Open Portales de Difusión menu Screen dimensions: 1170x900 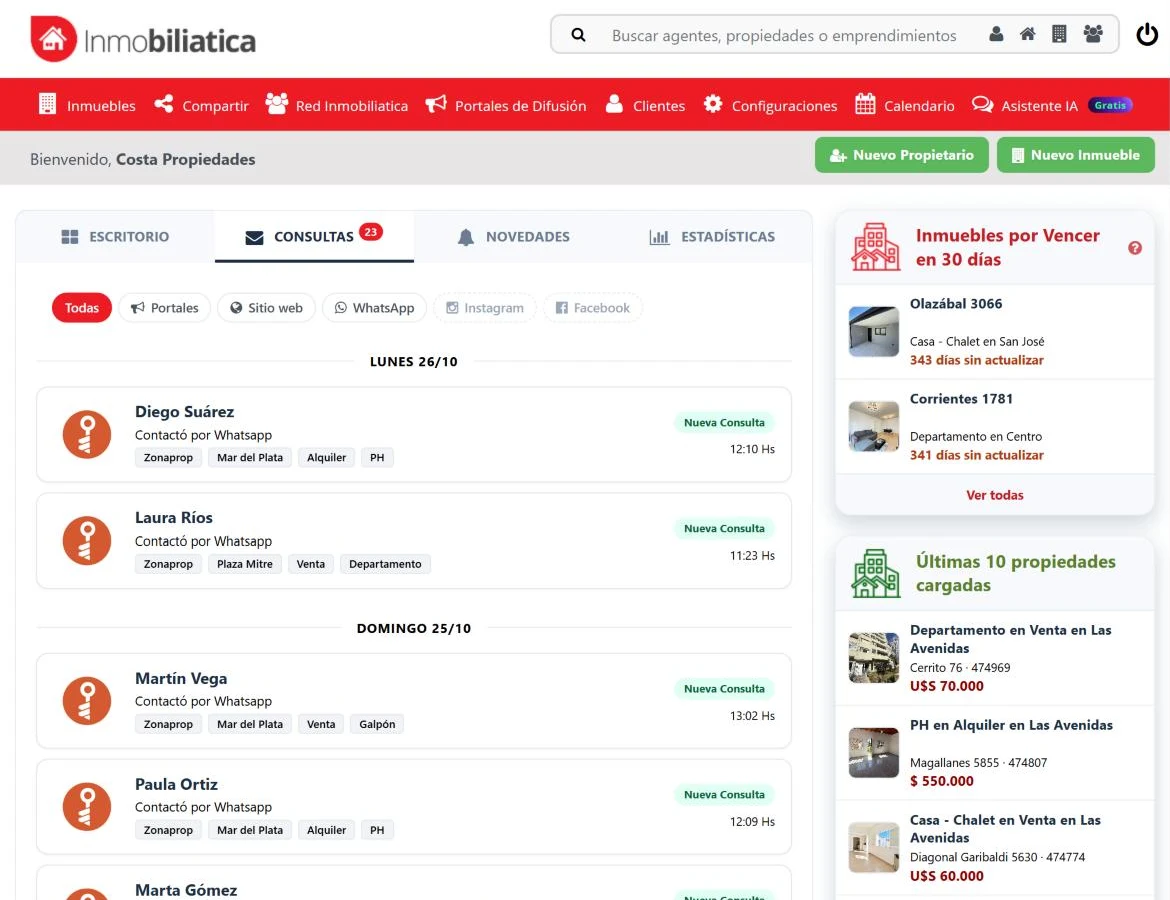coord(506,105)
